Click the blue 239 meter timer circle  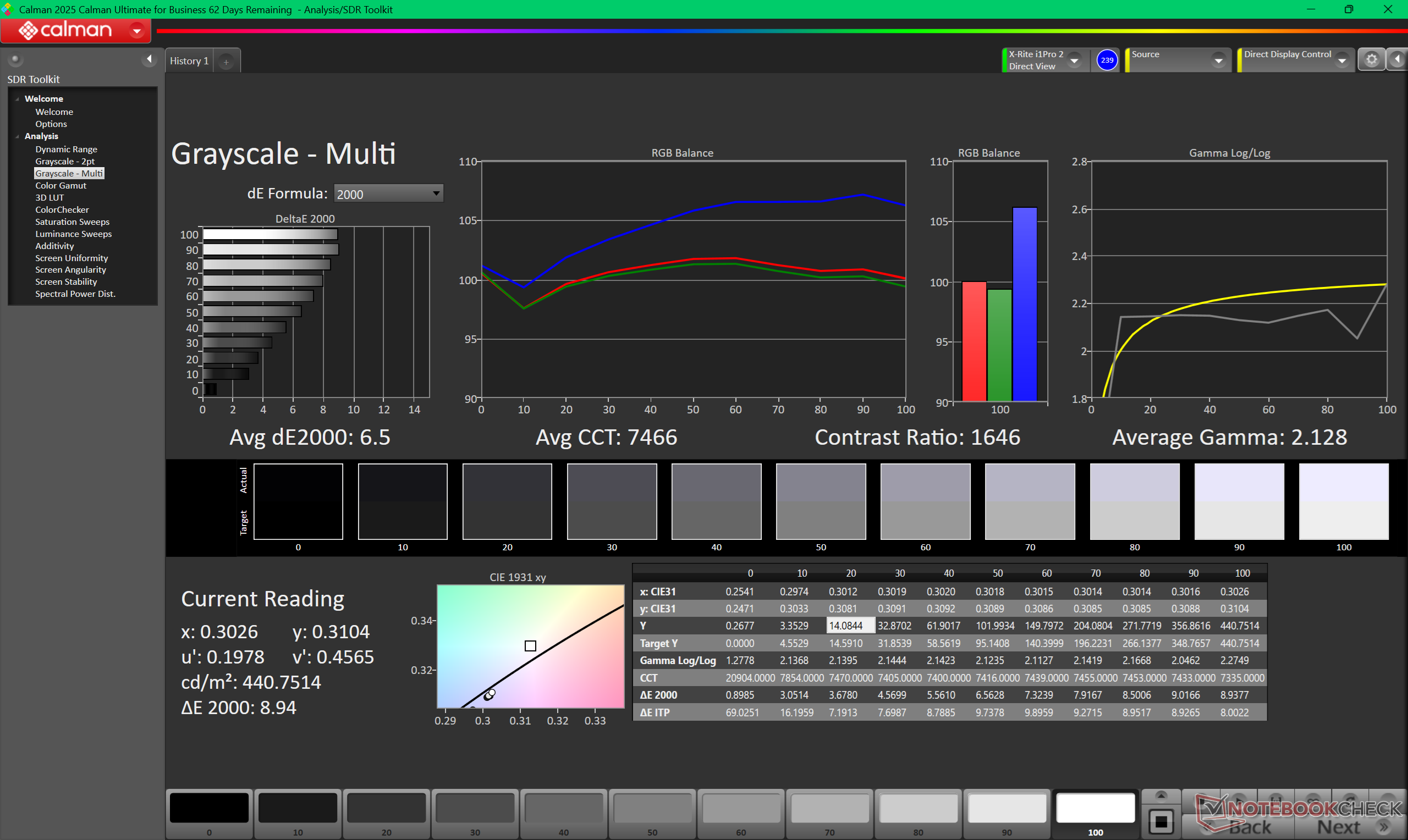1106,60
